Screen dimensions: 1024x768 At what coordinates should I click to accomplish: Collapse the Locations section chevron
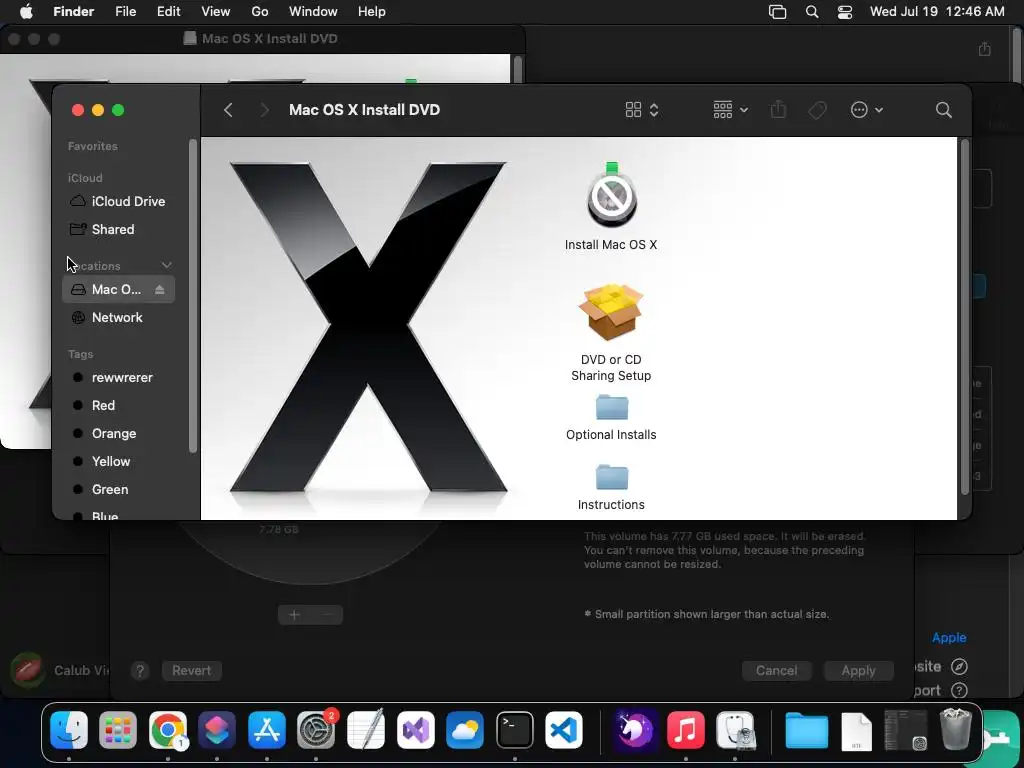167,265
